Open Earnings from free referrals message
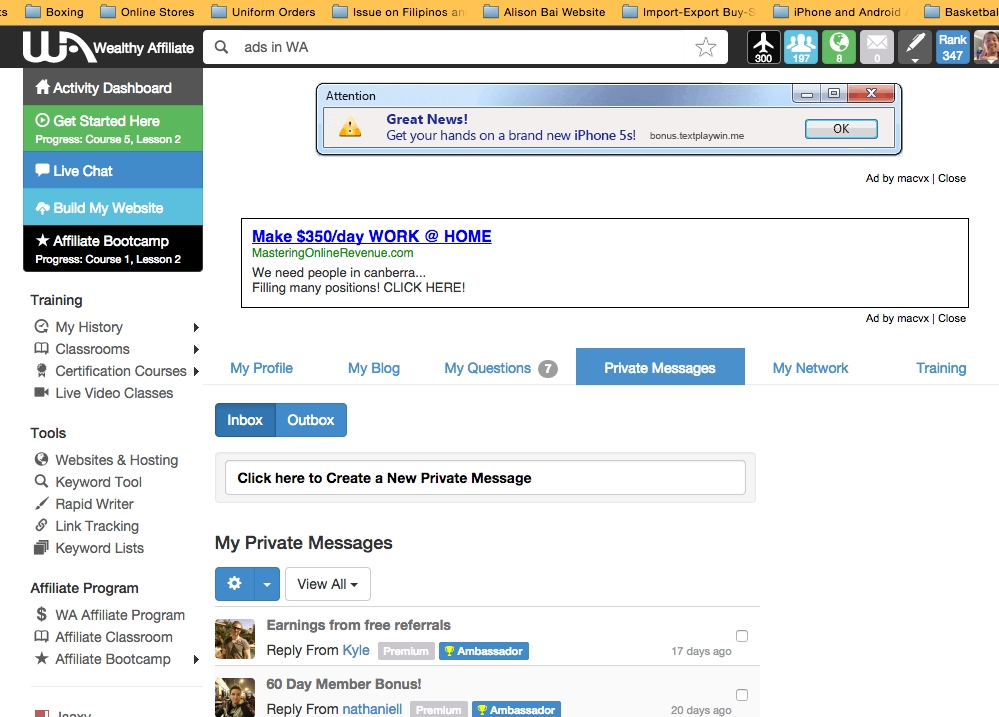999x717 pixels. tap(358, 625)
